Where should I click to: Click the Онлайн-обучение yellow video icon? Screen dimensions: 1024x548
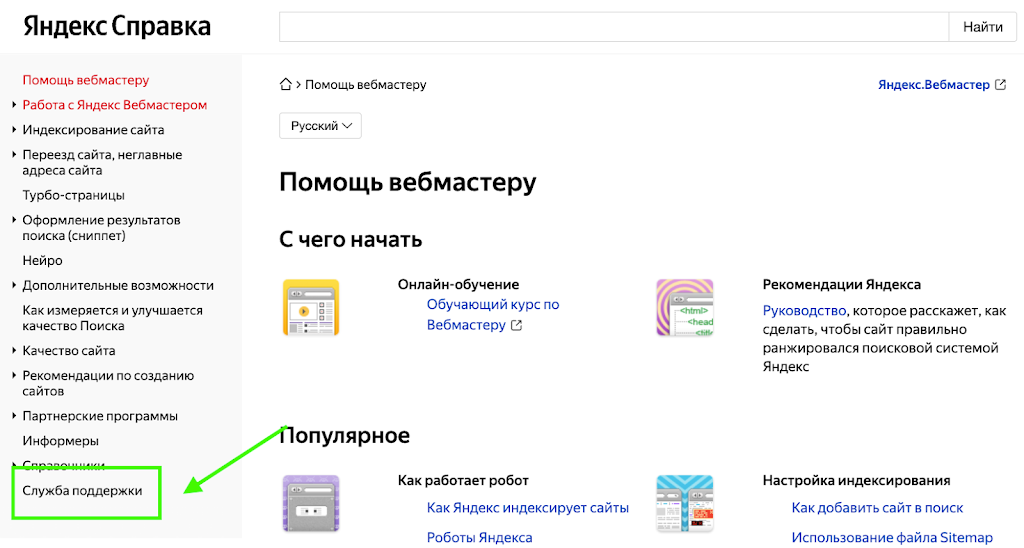(x=311, y=308)
